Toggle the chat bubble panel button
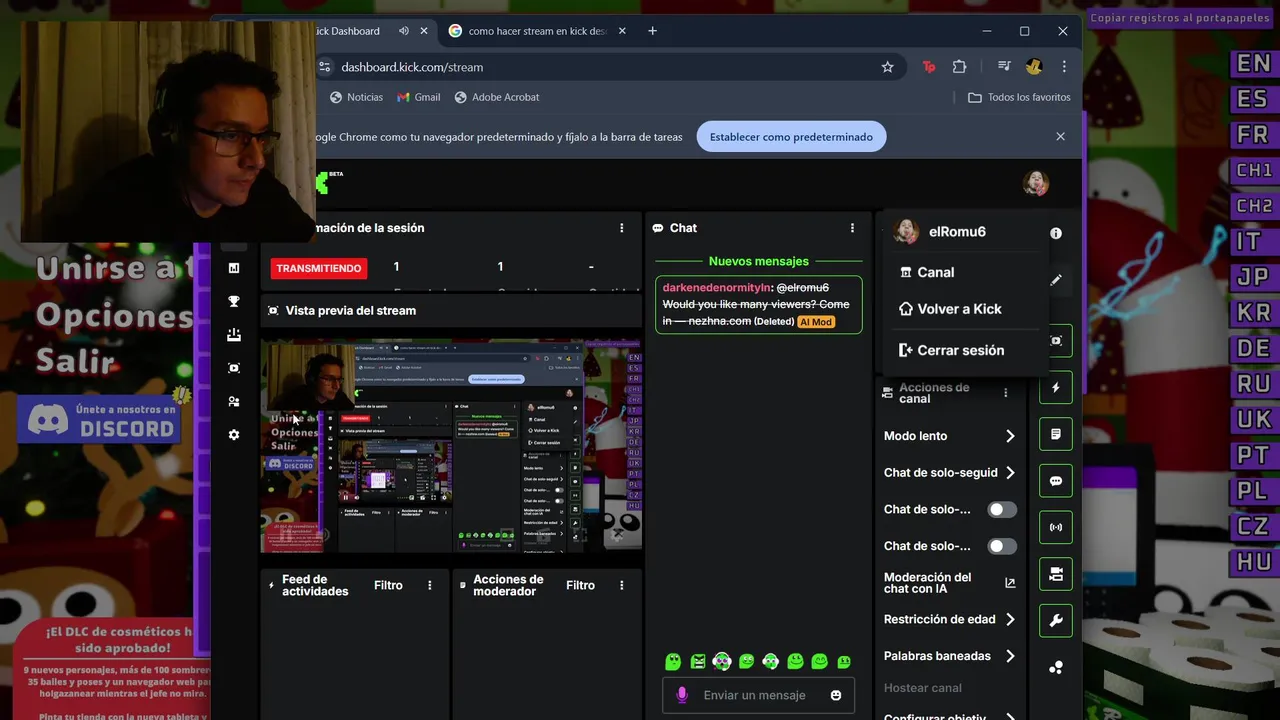The height and width of the screenshot is (720, 1280). pos(1056,481)
